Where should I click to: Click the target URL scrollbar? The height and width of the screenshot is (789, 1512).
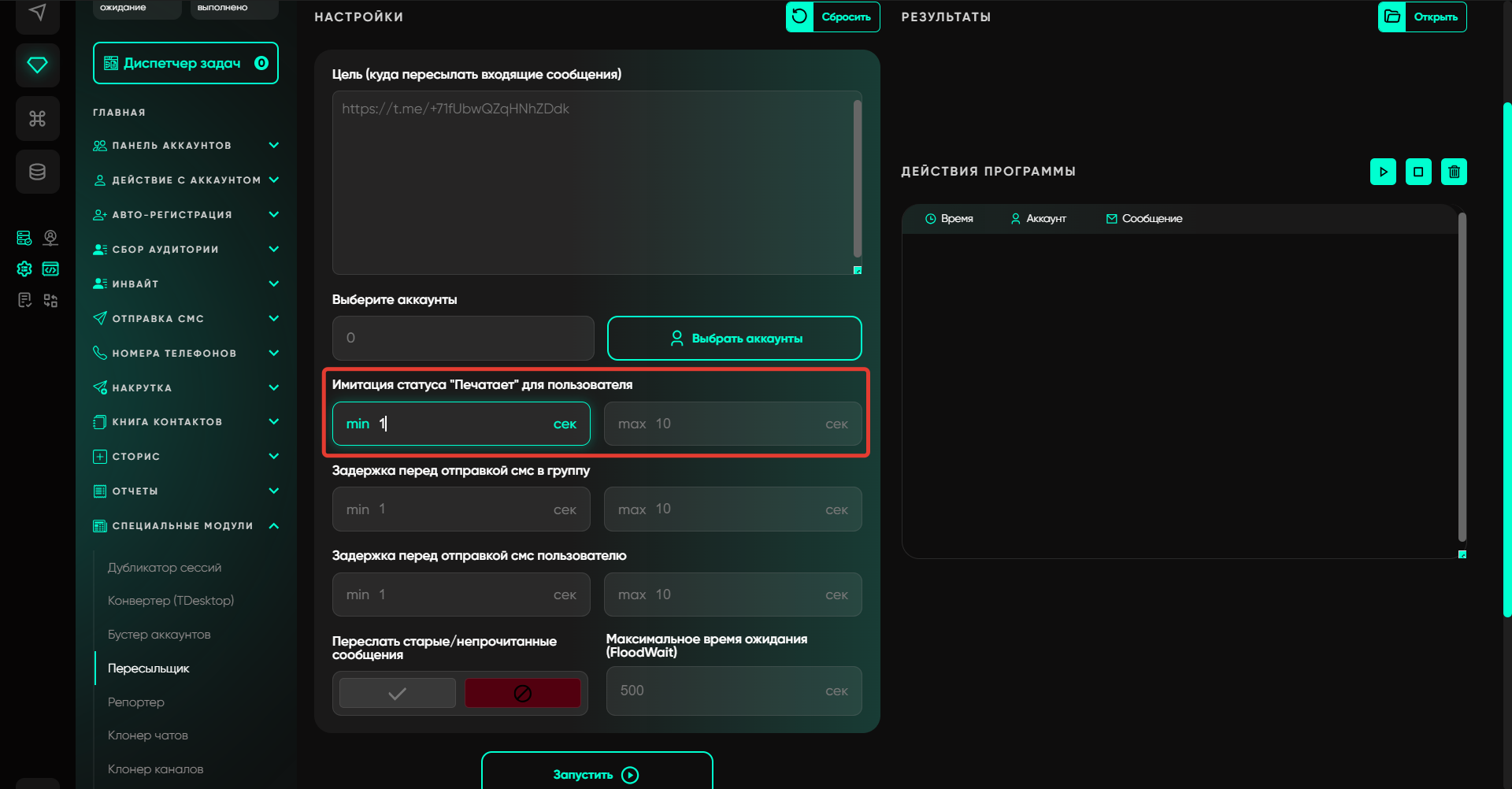point(858,178)
